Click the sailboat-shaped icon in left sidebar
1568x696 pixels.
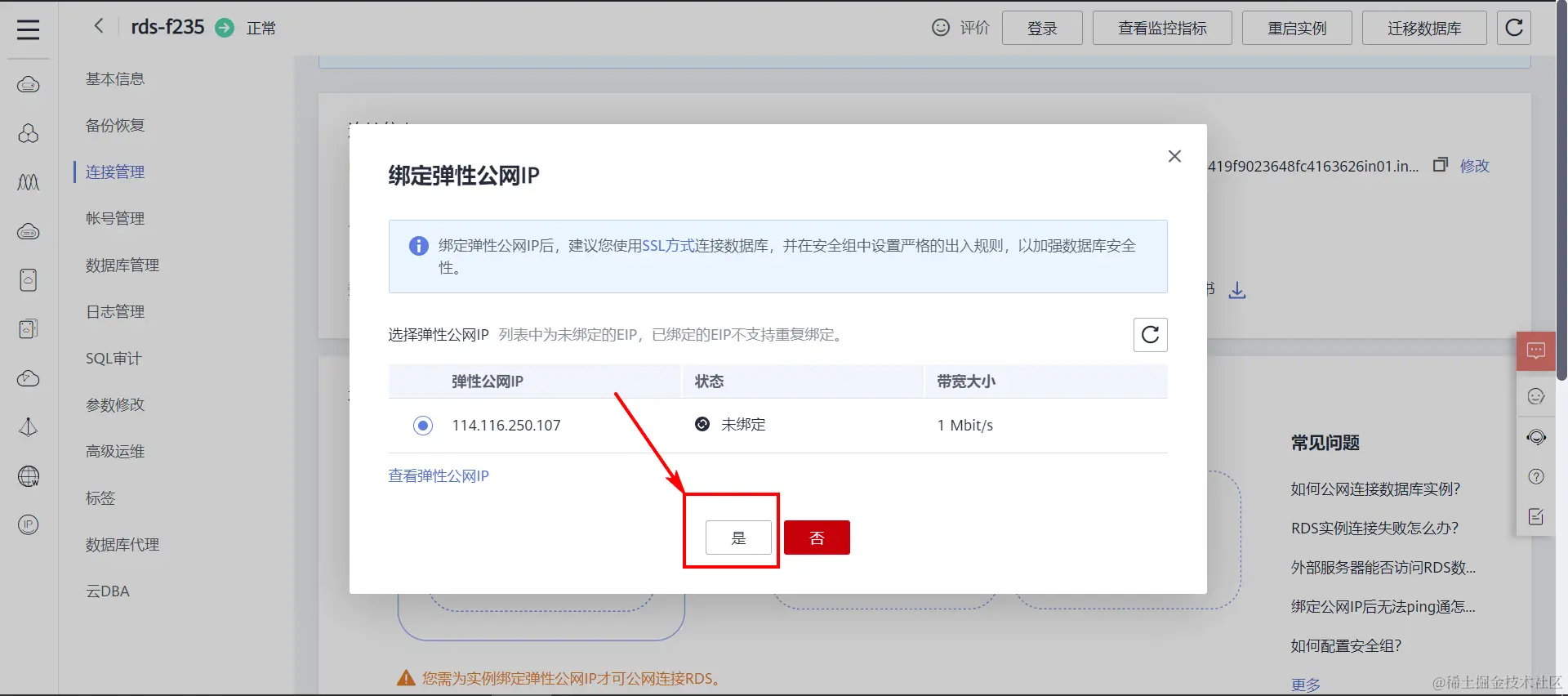[29, 427]
